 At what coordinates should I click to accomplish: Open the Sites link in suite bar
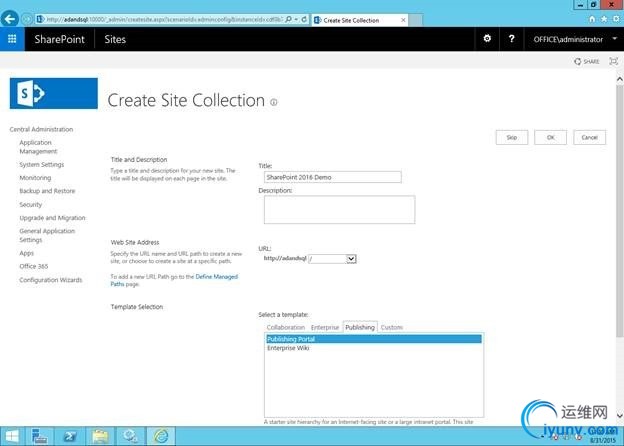pos(115,39)
